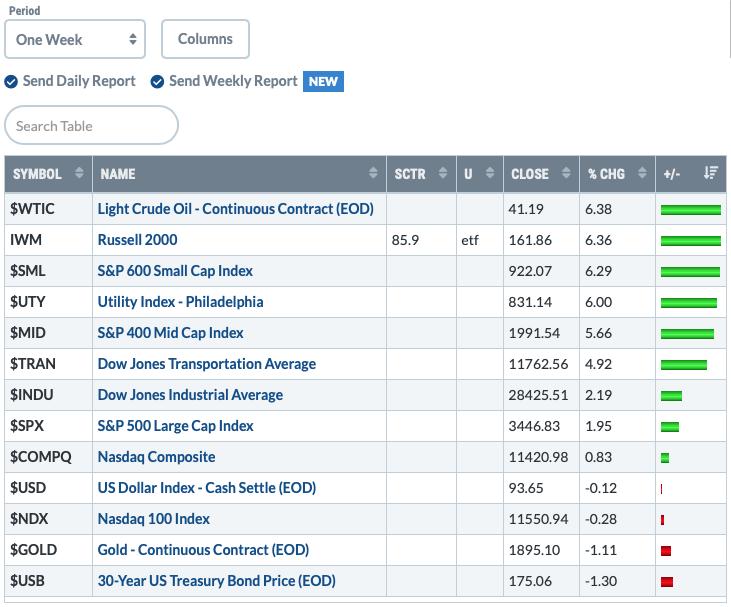Click the green change bar for $INDU

pos(671,396)
